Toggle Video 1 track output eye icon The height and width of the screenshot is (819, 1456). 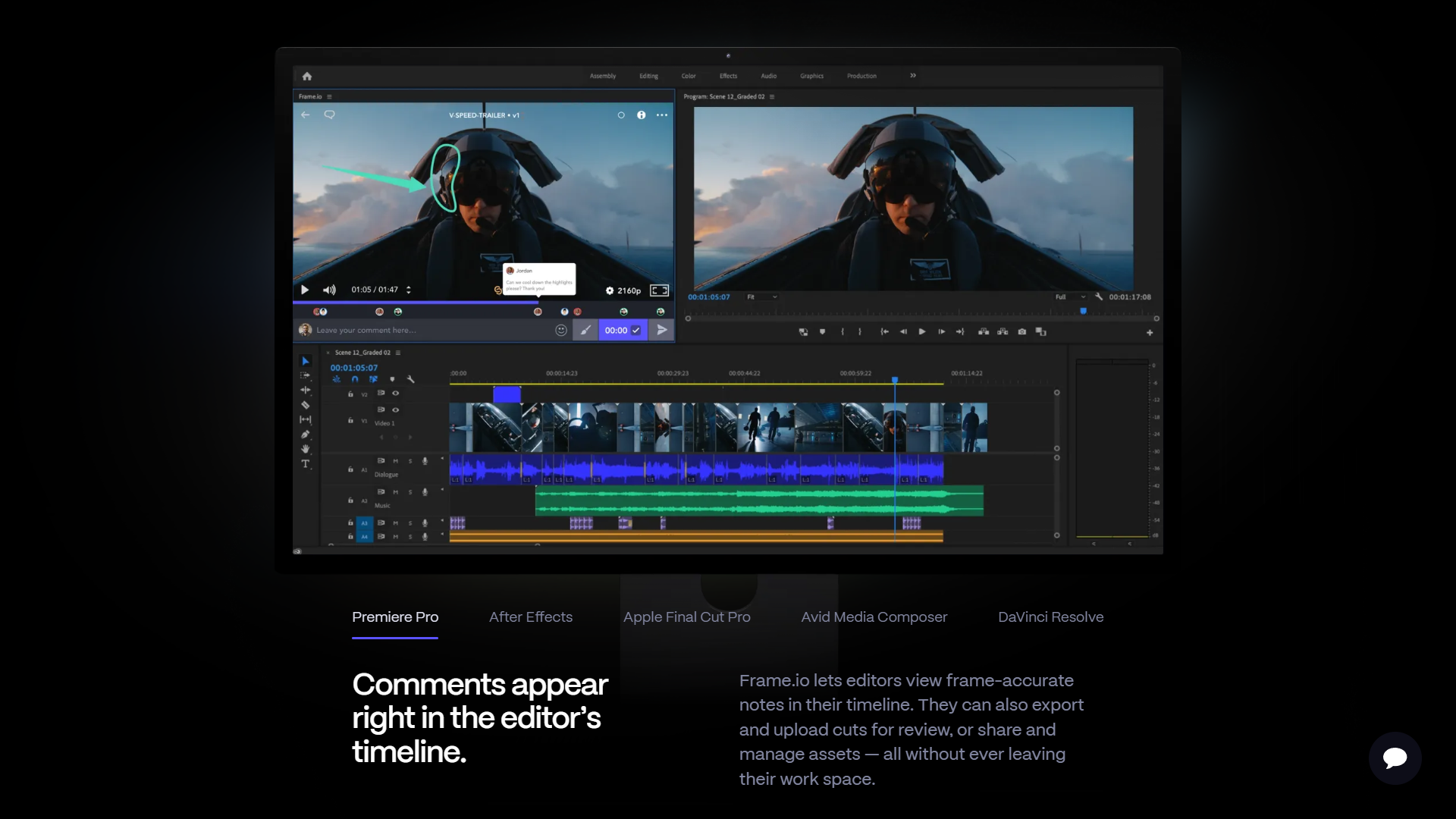coord(395,409)
